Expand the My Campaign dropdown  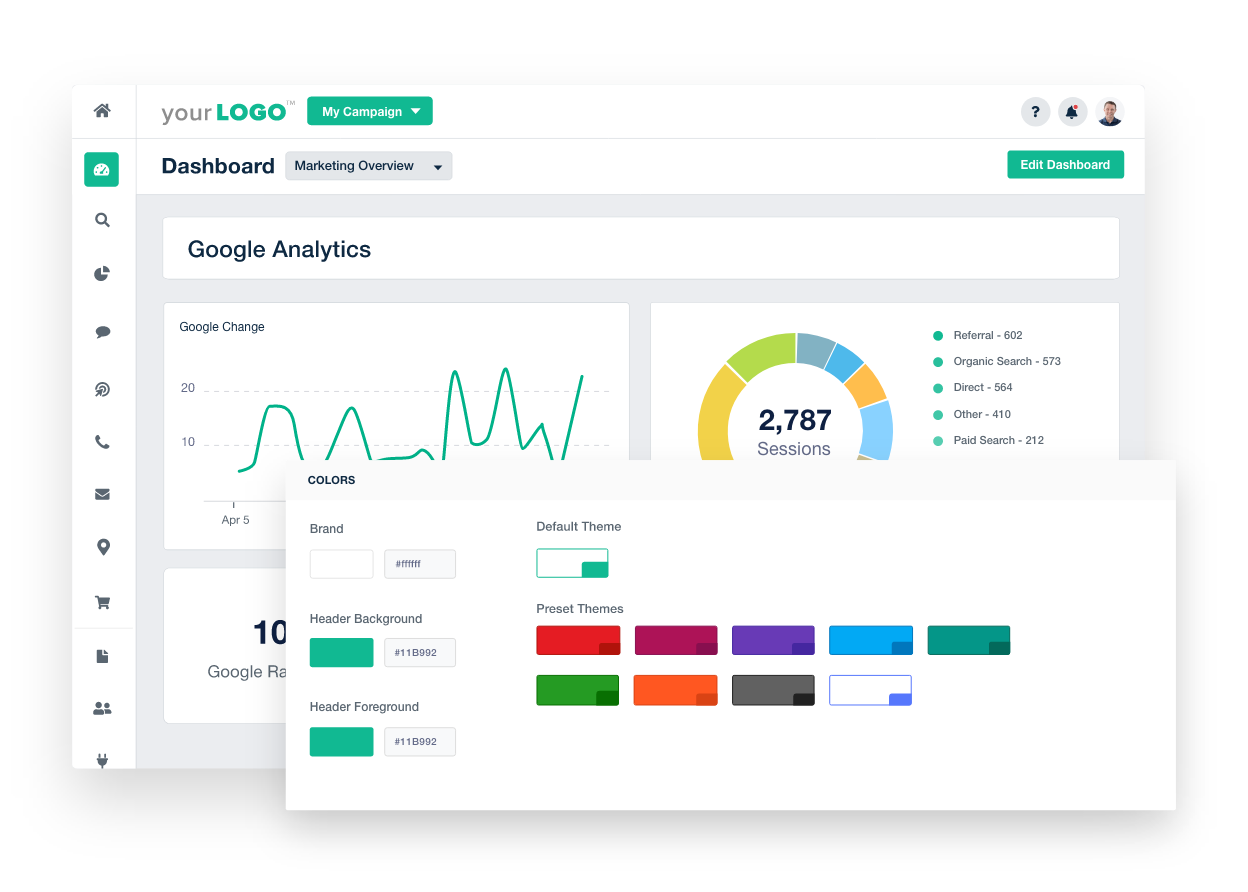[x=370, y=112]
